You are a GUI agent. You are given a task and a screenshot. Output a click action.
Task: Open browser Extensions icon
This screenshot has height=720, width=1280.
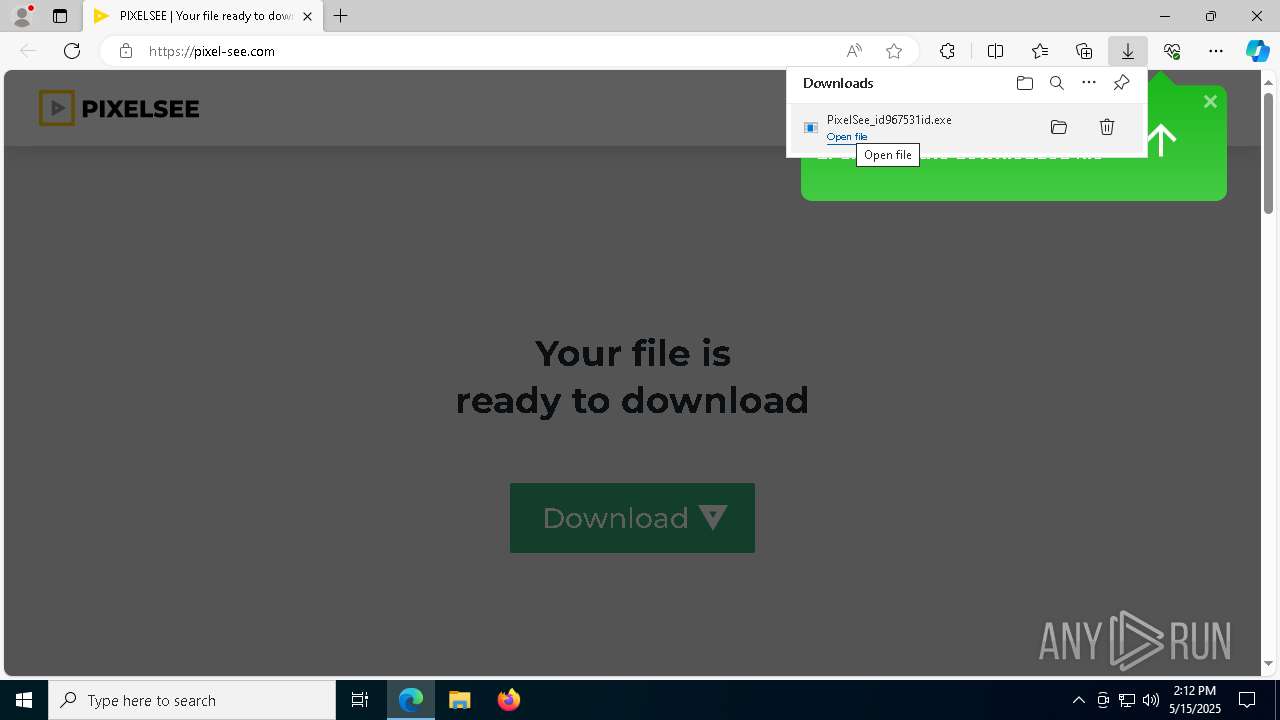947,51
